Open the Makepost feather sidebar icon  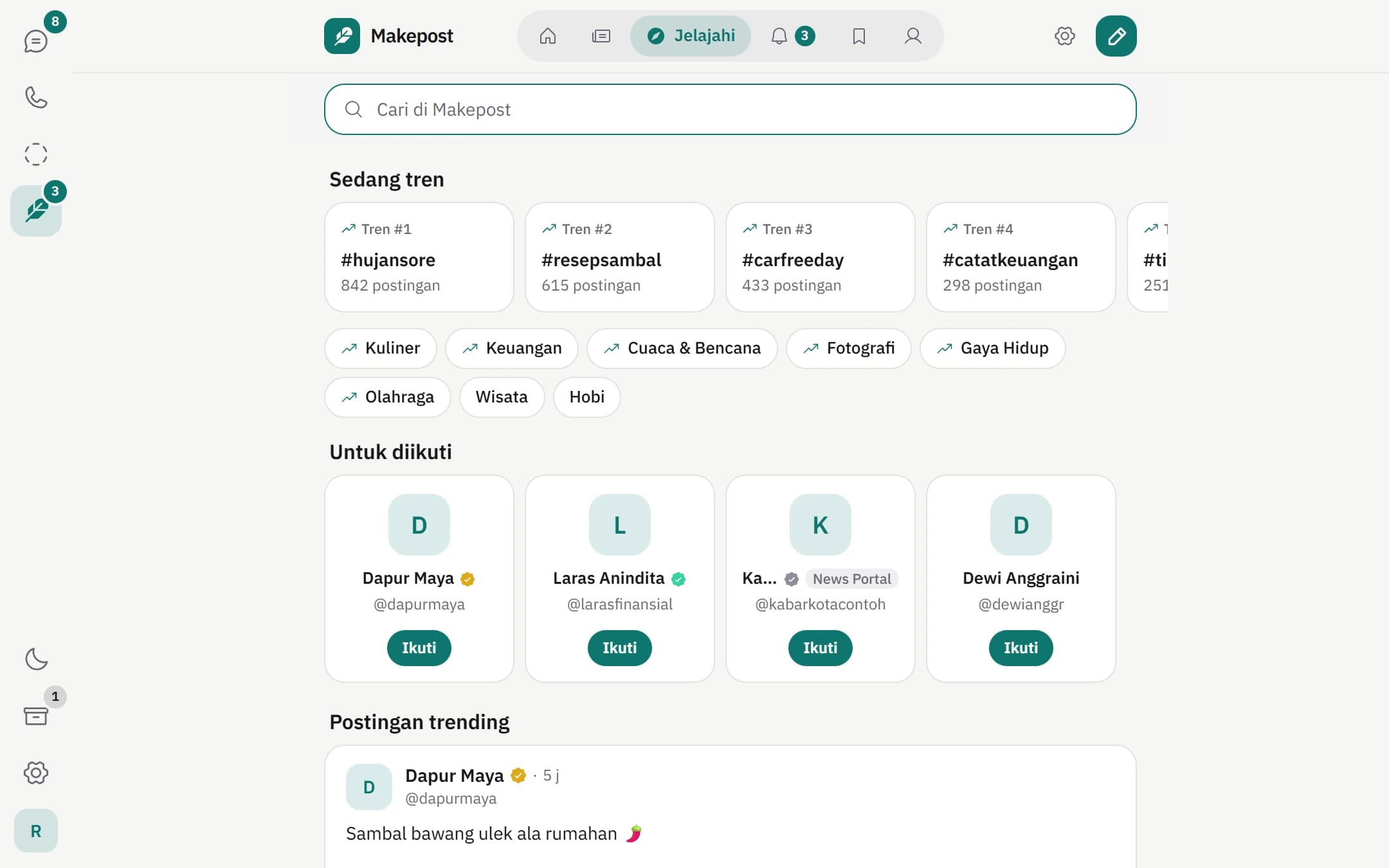[x=36, y=211]
